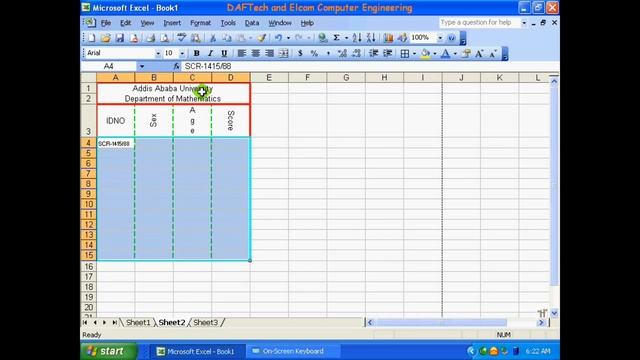Launch the Chart Wizard

point(388,38)
